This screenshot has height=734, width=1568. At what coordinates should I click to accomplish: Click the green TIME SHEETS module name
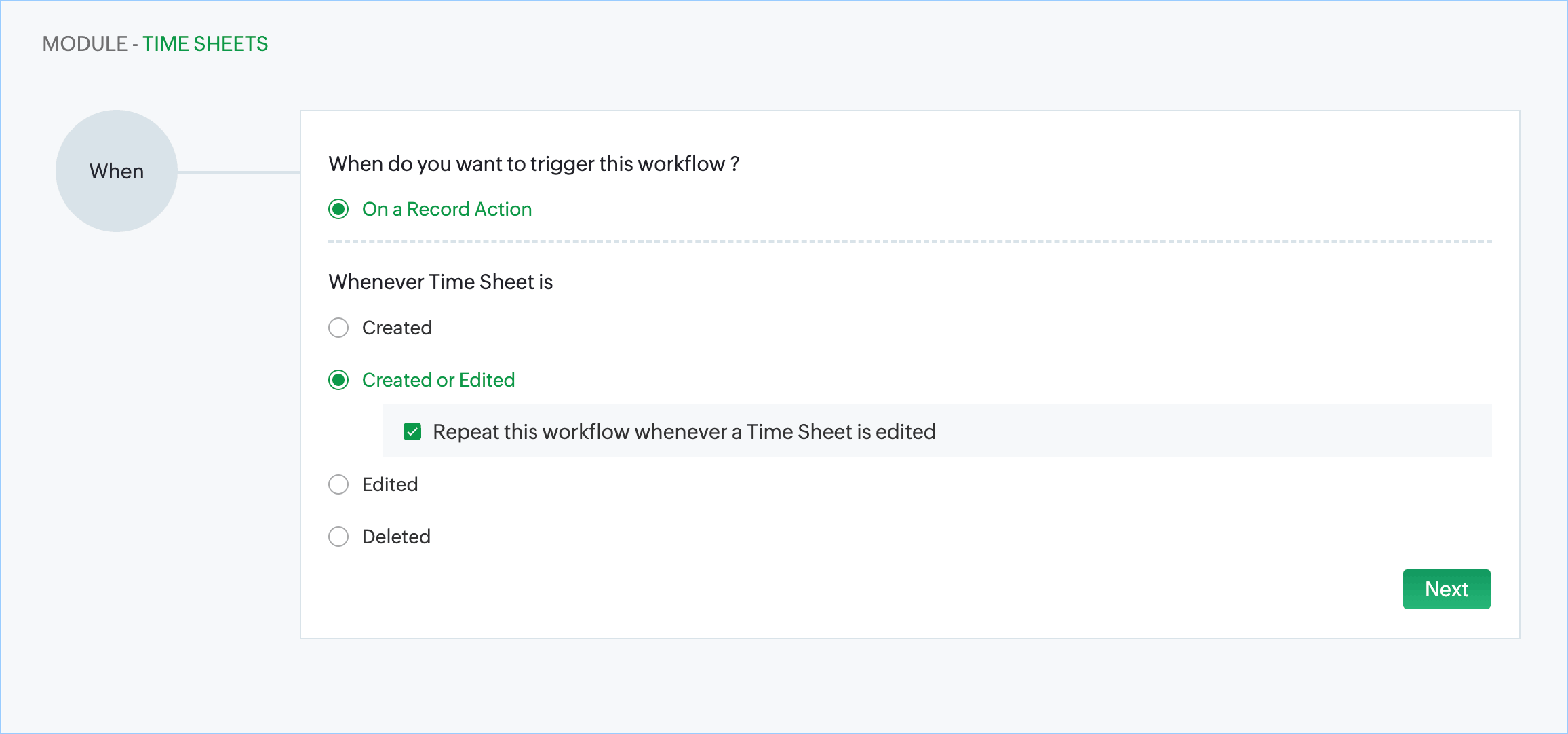[x=205, y=44]
